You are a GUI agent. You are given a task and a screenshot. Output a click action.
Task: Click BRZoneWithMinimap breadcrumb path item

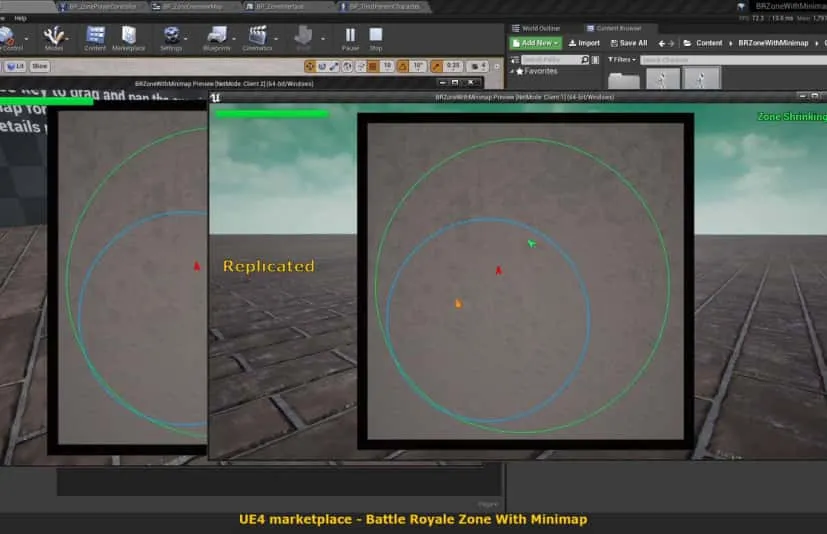click(x=773, y=43)
